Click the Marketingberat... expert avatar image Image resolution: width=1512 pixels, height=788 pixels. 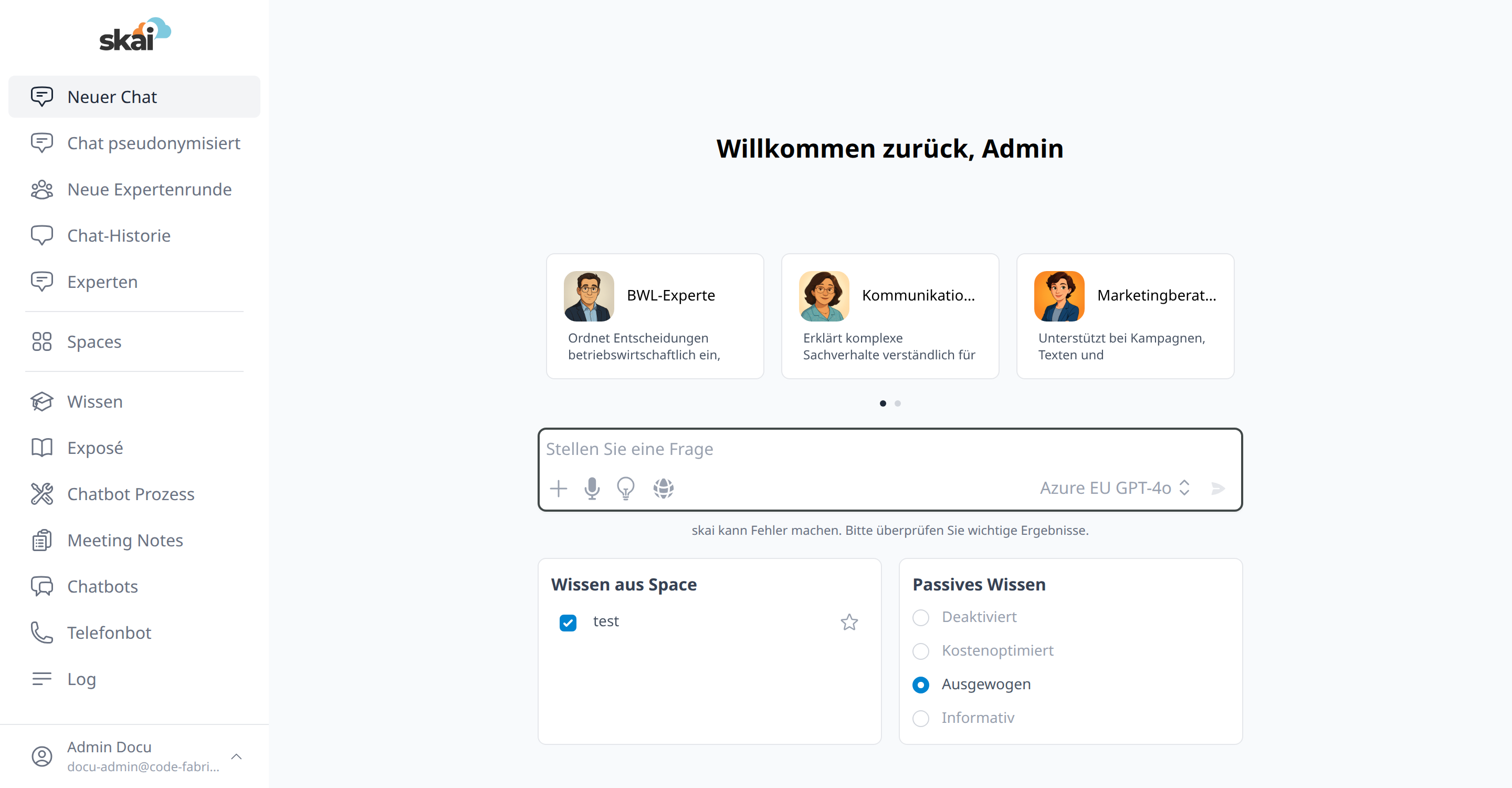(x=1059, y=296)
